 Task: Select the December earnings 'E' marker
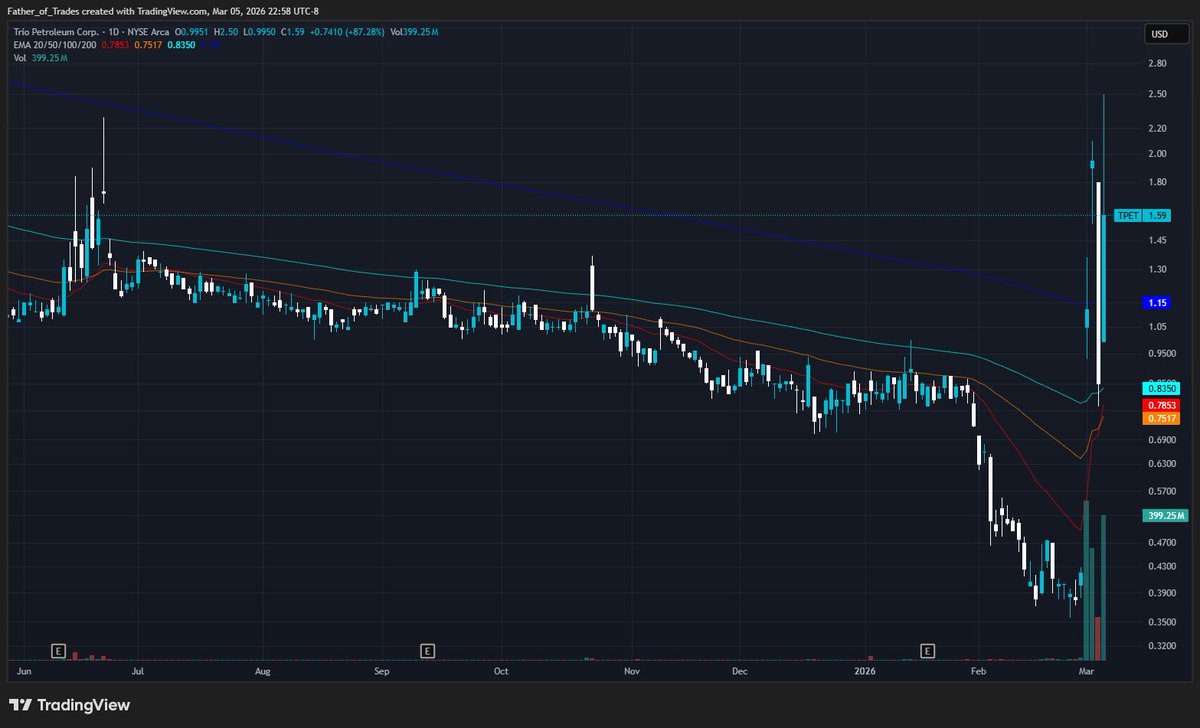[926, 650]
